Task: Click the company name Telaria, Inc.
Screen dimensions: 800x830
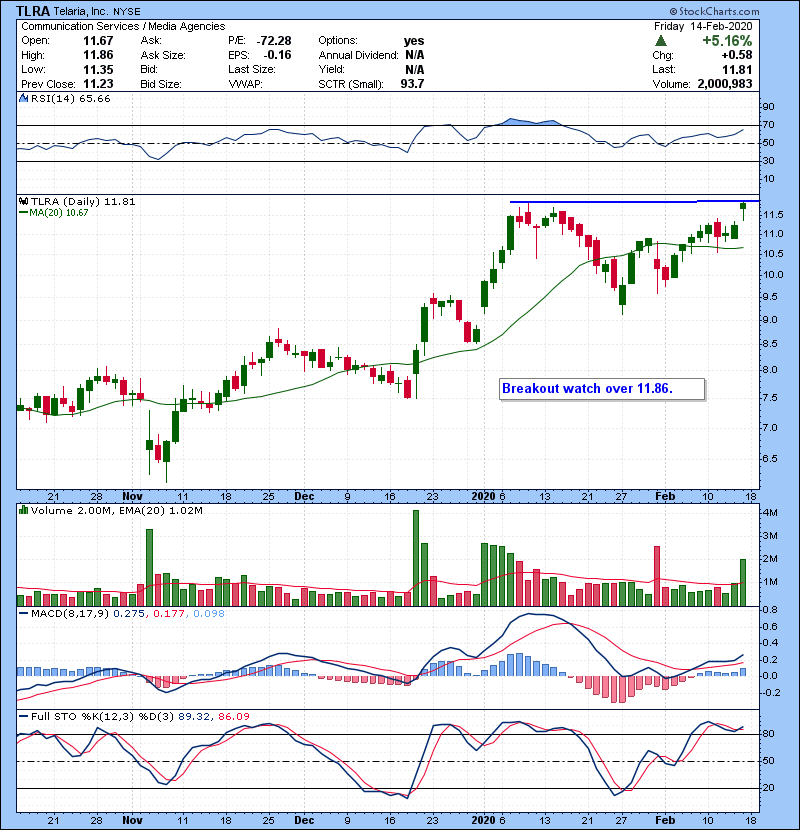Action: point(80,11)
